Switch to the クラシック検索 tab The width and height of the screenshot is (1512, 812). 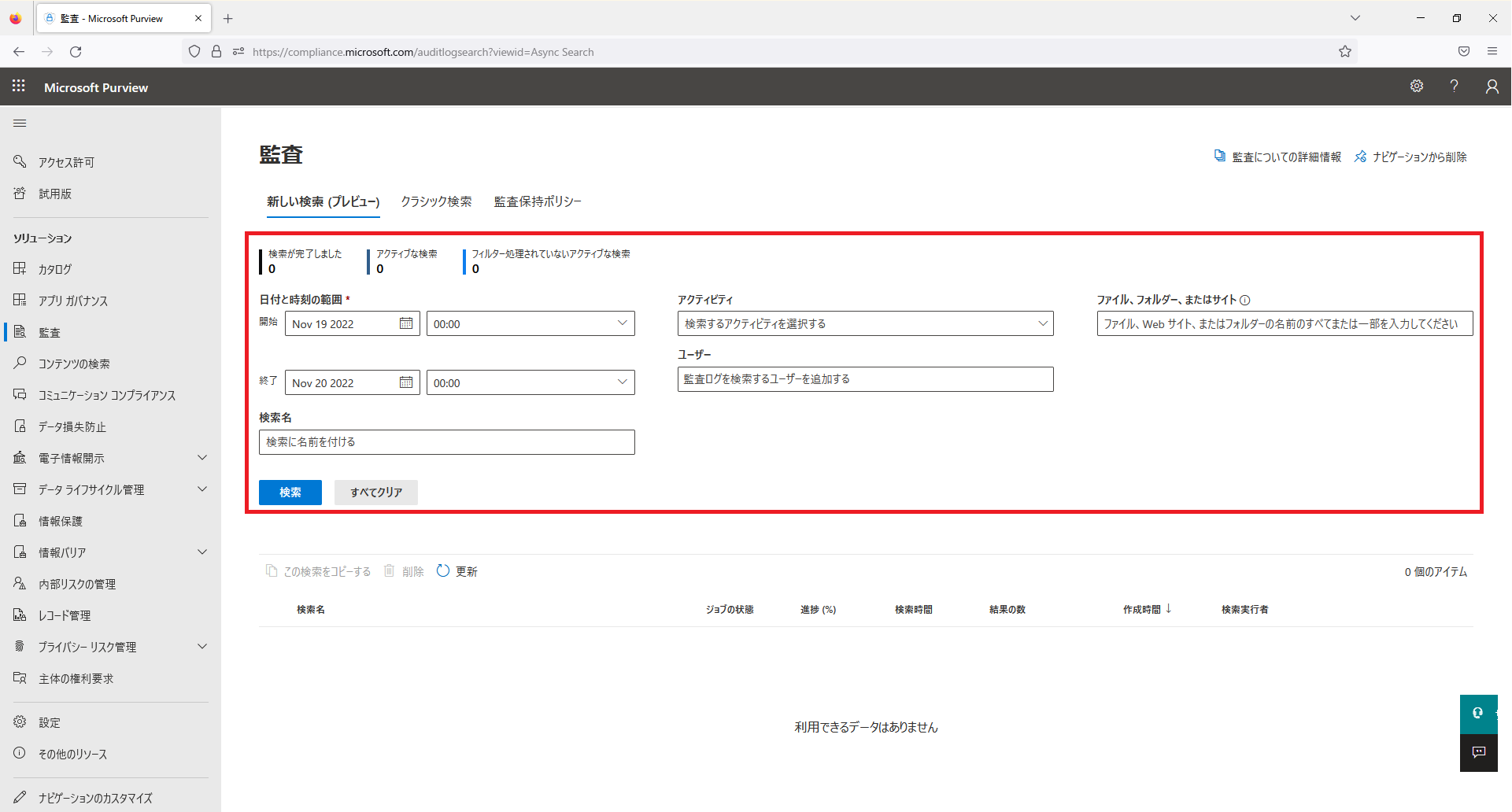click(436, 202)
